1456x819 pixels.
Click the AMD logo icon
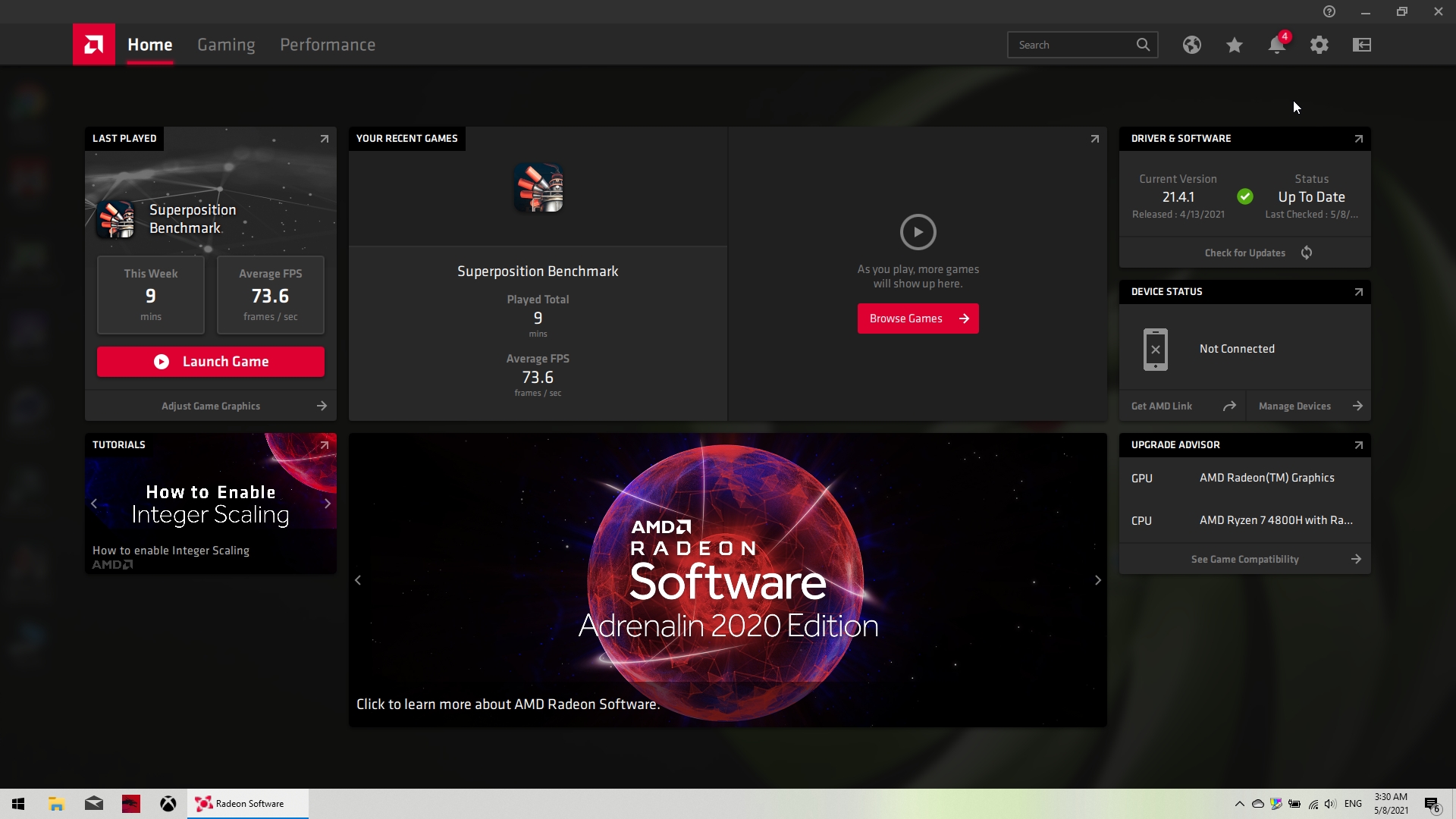[x=94, y=45]
